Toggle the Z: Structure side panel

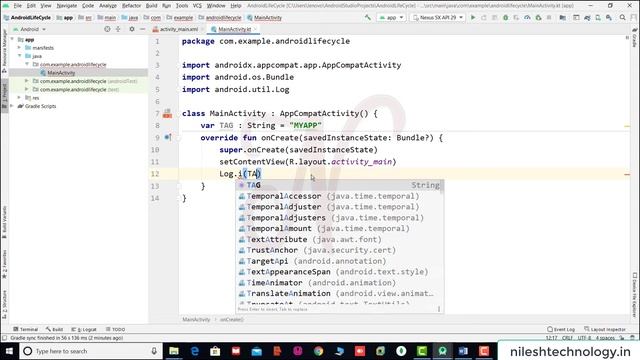click(4, 304)
